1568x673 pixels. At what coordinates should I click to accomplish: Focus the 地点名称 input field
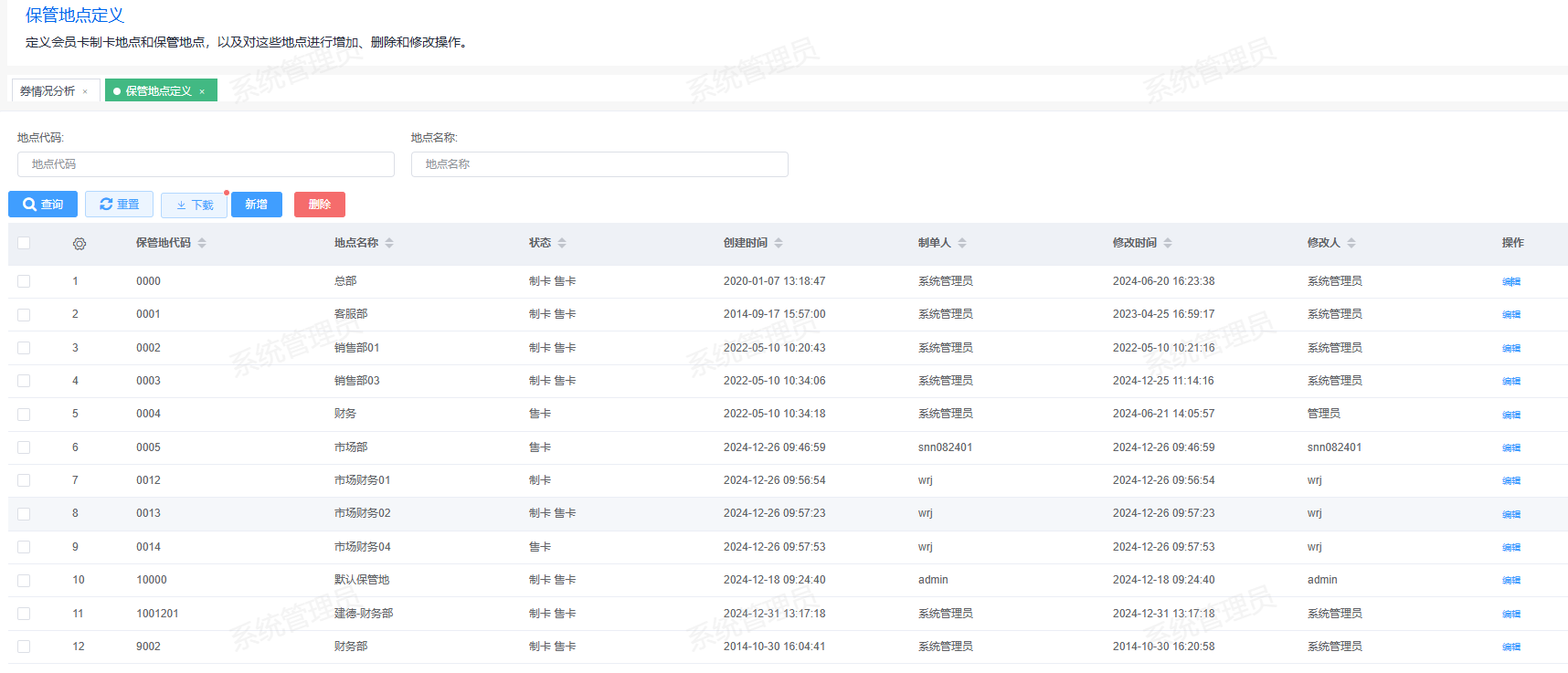pos(599,164)
